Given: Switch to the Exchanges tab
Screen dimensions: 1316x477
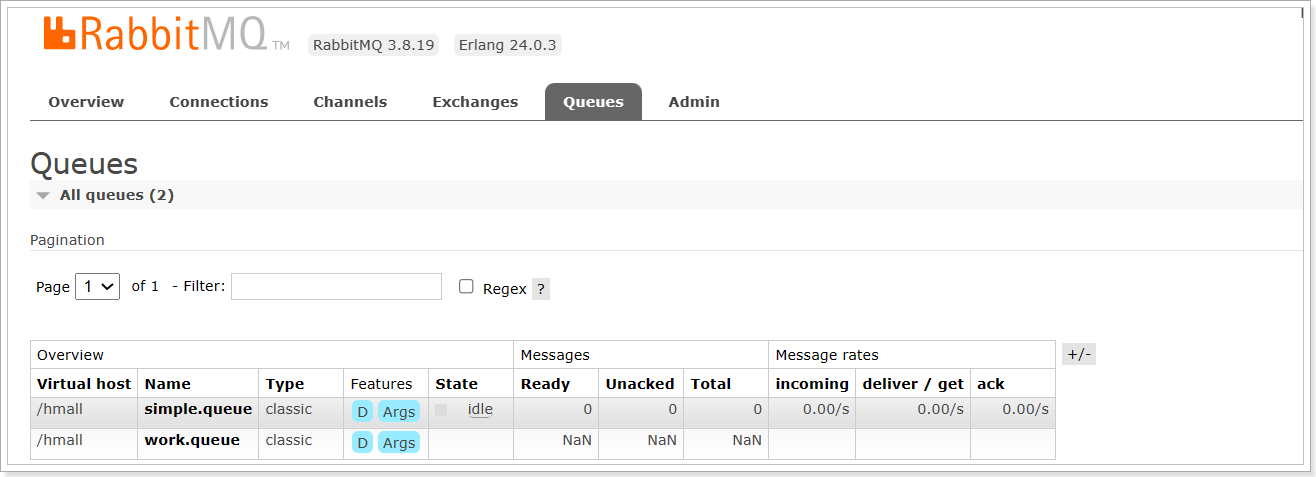Looking at the screenshot, I should click(475, 102).
